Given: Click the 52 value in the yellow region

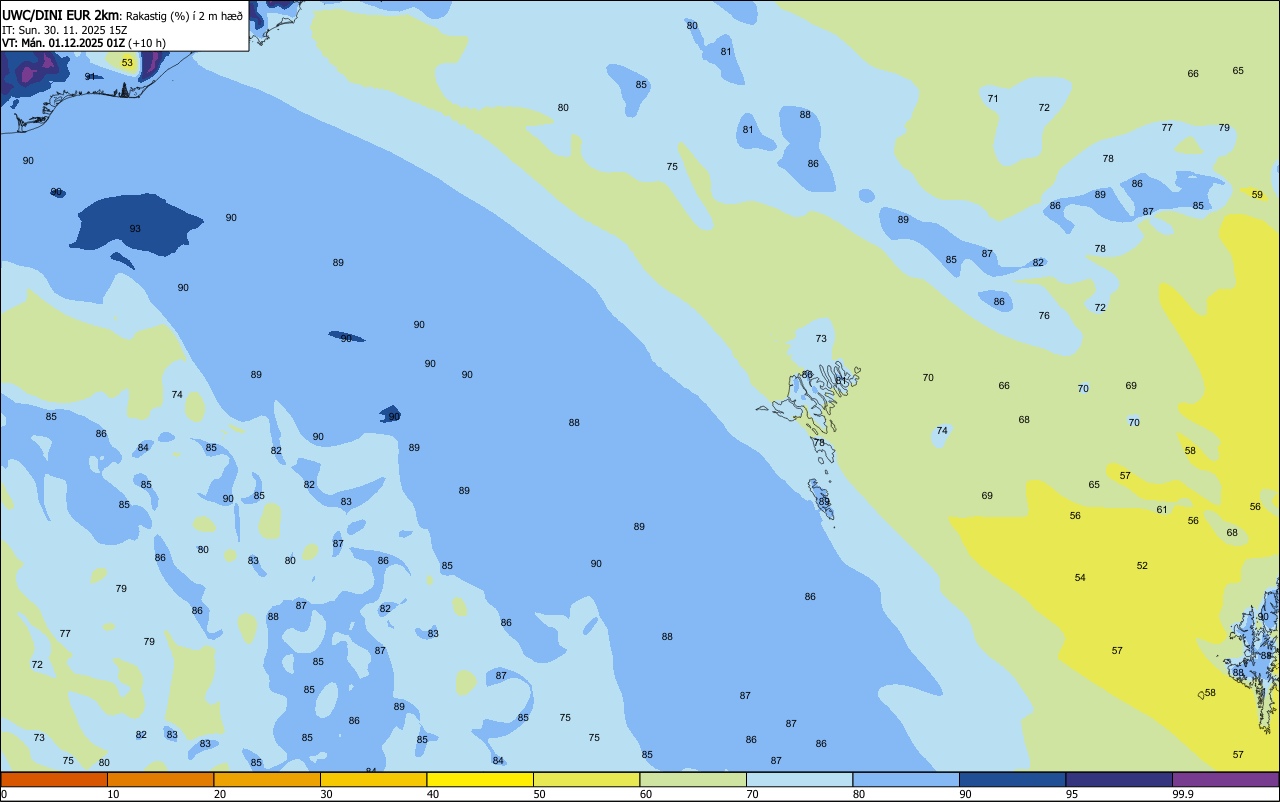Looking at the screenshot, I should coord(1142,566).
